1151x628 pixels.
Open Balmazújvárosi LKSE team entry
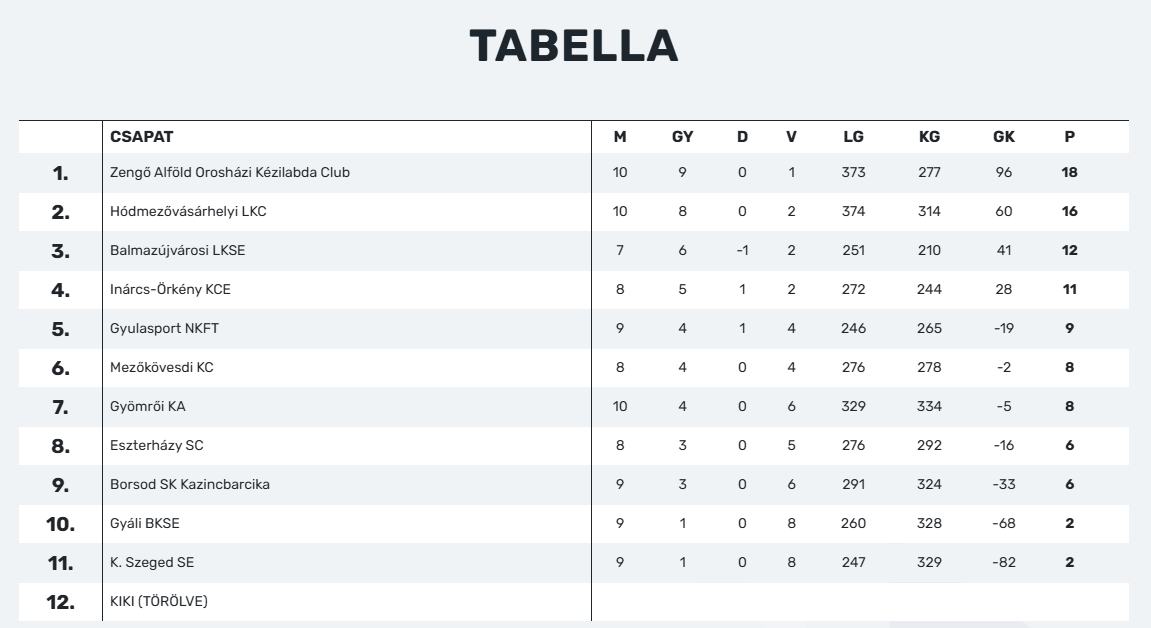pyautogui.click(x=177, y=250)
